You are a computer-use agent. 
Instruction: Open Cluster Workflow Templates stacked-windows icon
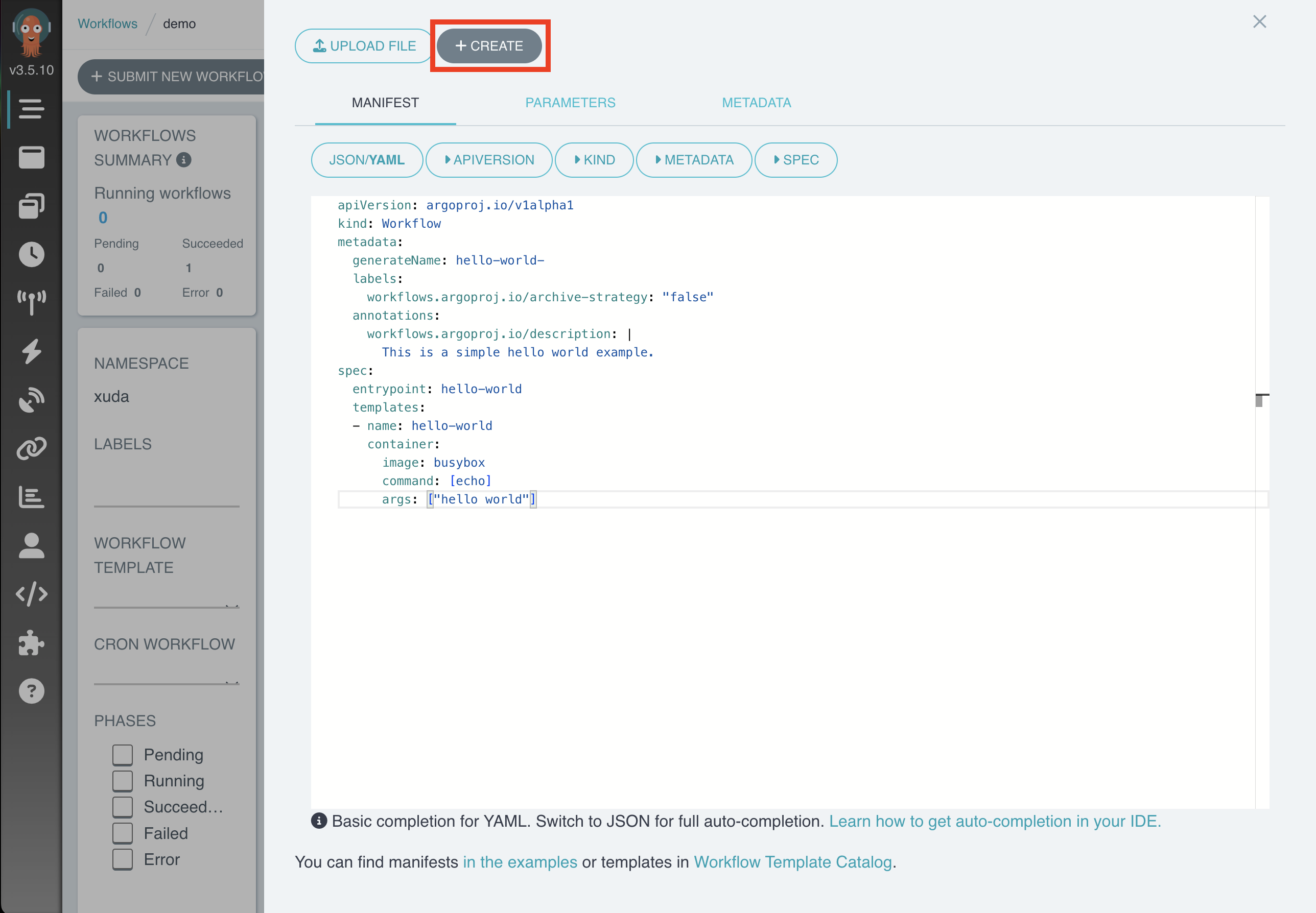31,206
